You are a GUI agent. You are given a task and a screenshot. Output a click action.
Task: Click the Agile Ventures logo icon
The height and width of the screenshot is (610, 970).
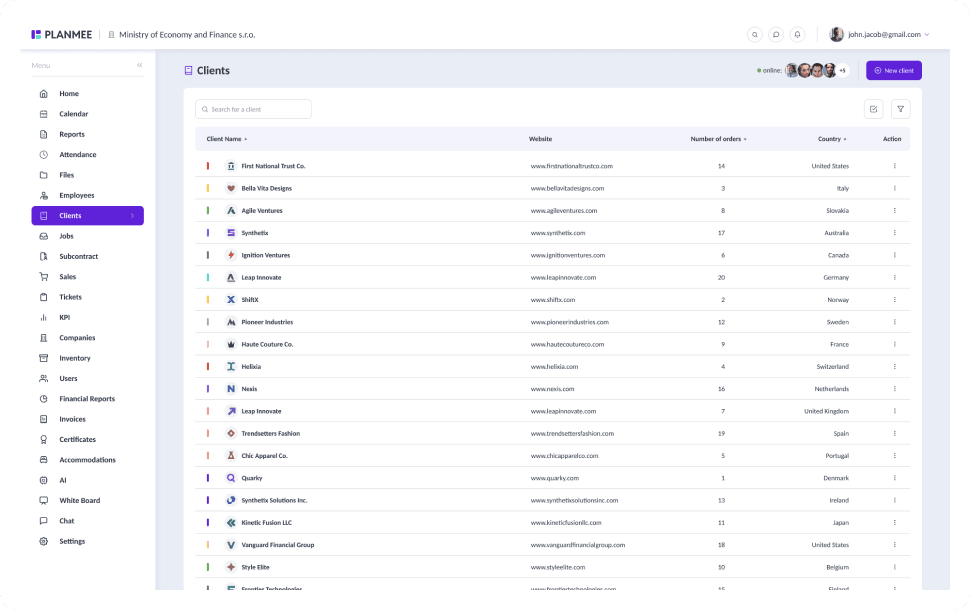tap(231, 210)
